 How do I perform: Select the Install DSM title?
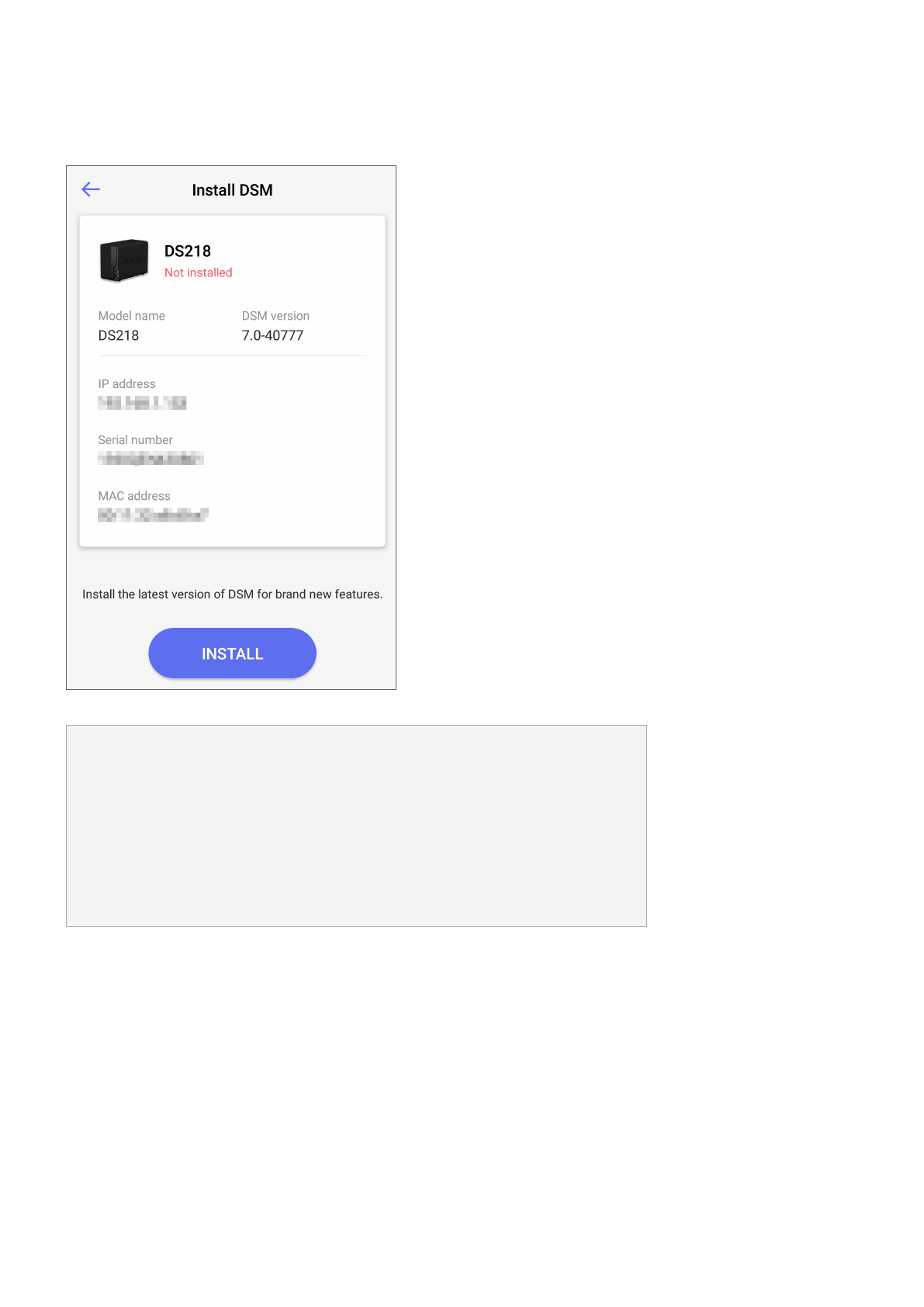click(x=232, y=190)
